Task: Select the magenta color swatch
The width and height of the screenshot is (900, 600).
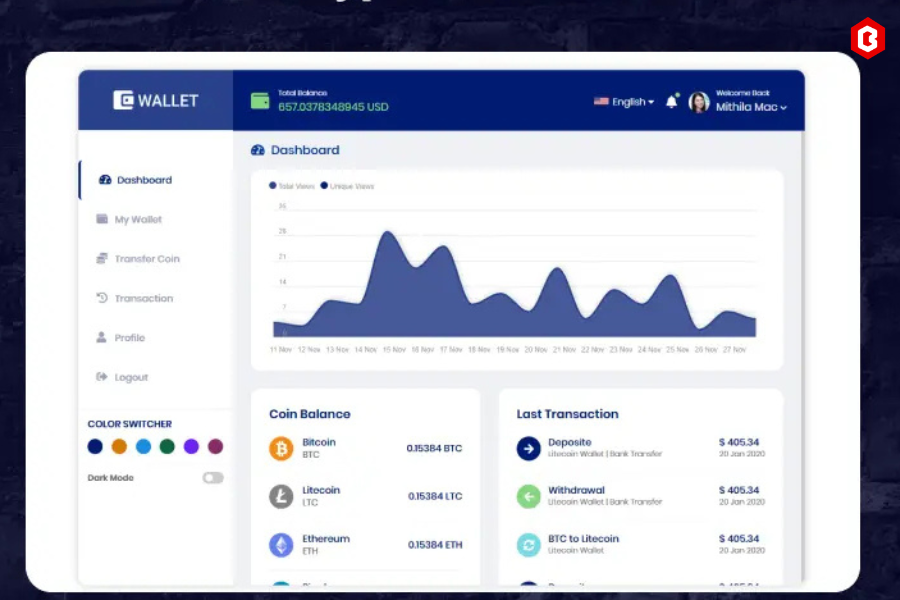Action: [215, 446]
